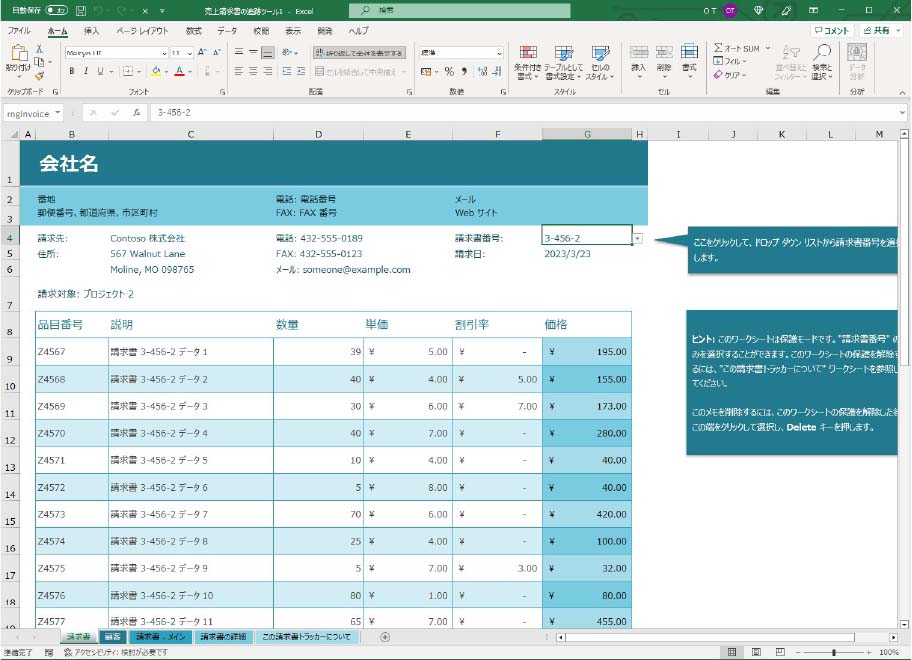The image size is (912, 660).
Task: Open the rngInvoice name box dropdown
Action: (58, 113)
